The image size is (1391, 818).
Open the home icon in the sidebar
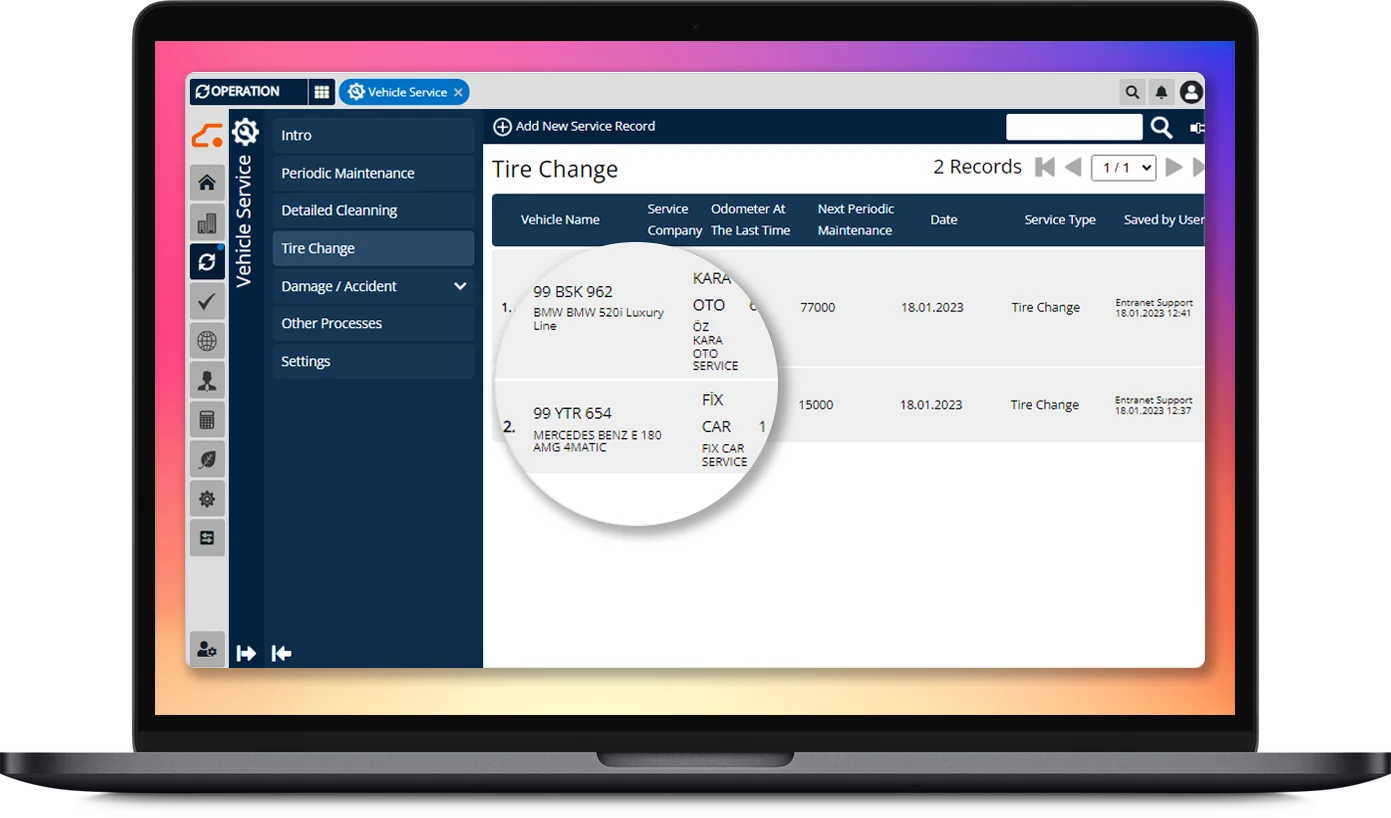click(x=207, y=183)
